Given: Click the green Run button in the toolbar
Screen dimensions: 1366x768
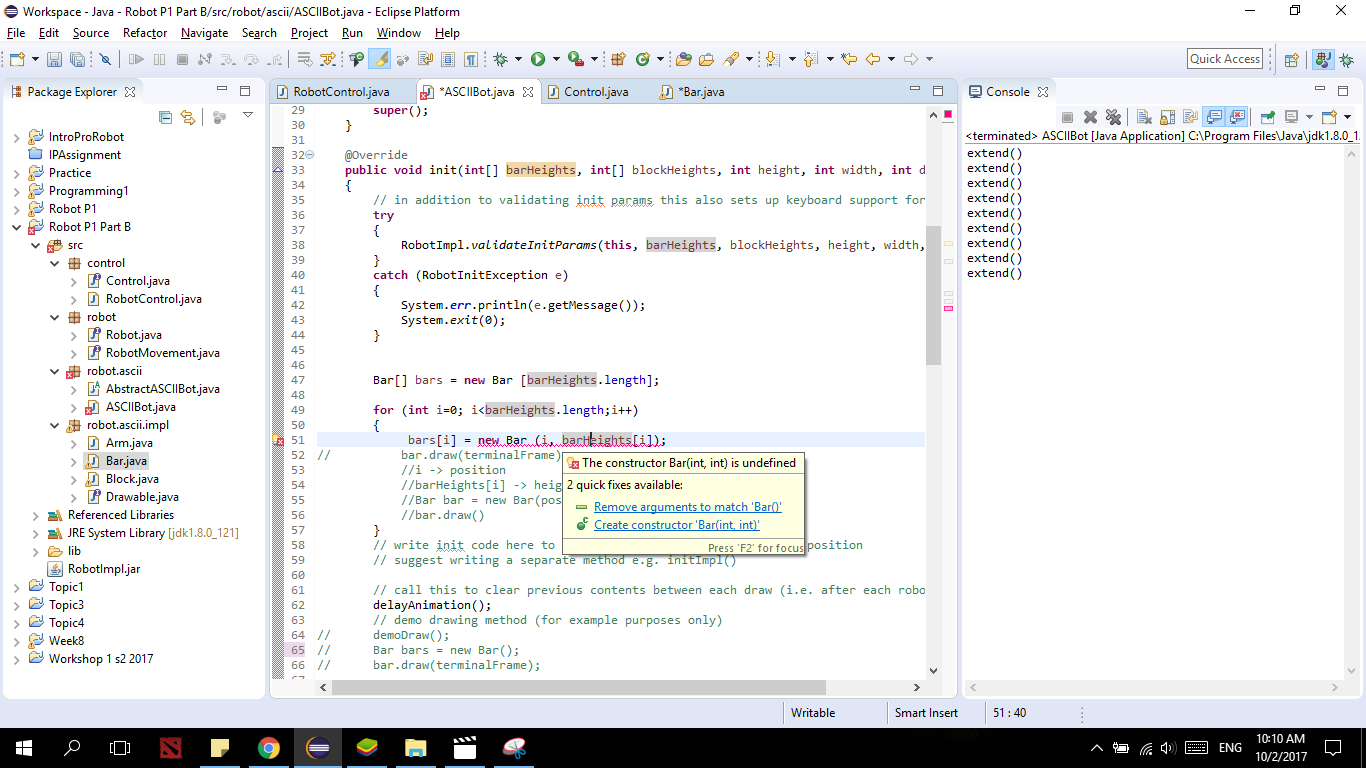Looking at the screenshot, I should (x=538, y=60).
